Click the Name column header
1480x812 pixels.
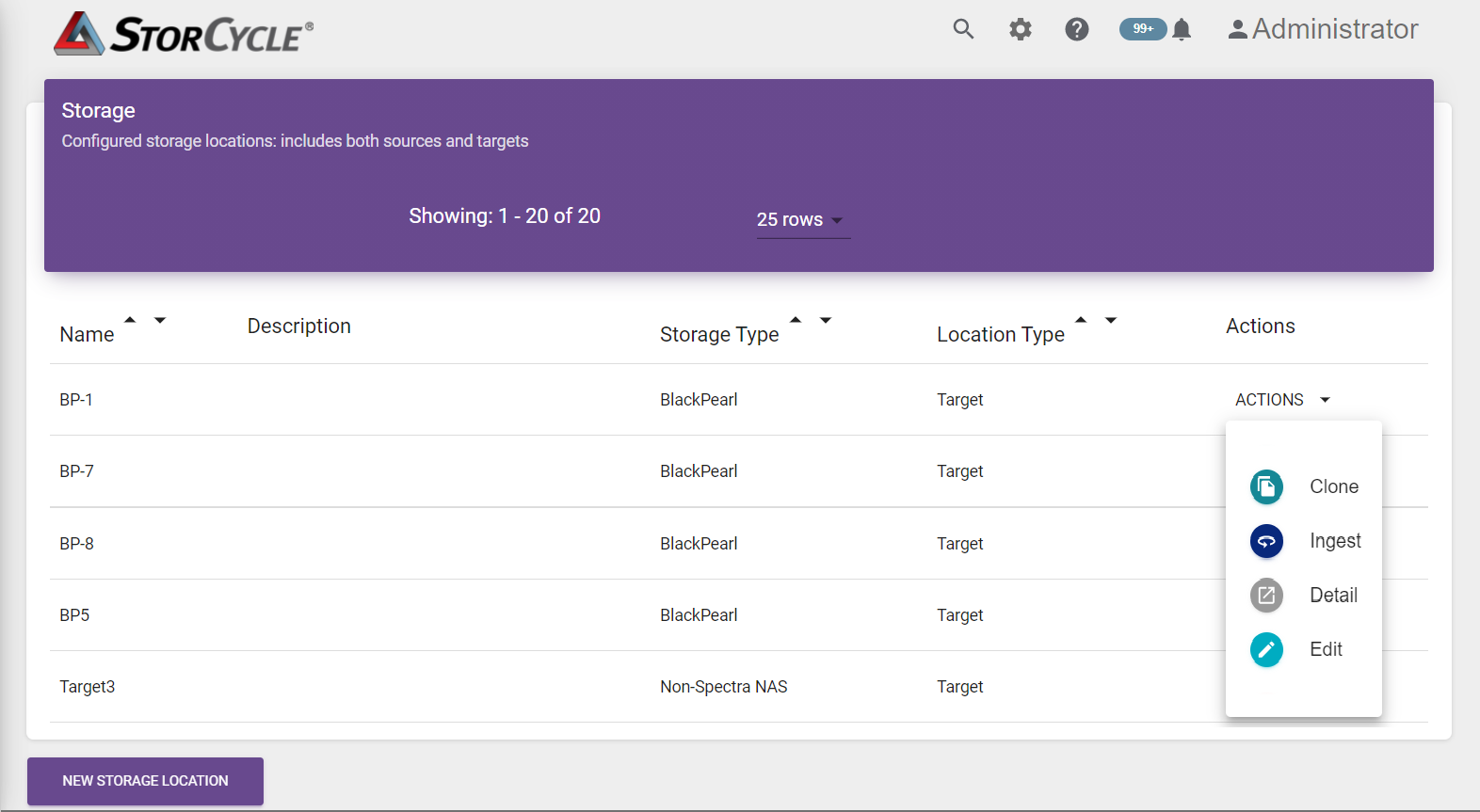(x=87, y=334)
